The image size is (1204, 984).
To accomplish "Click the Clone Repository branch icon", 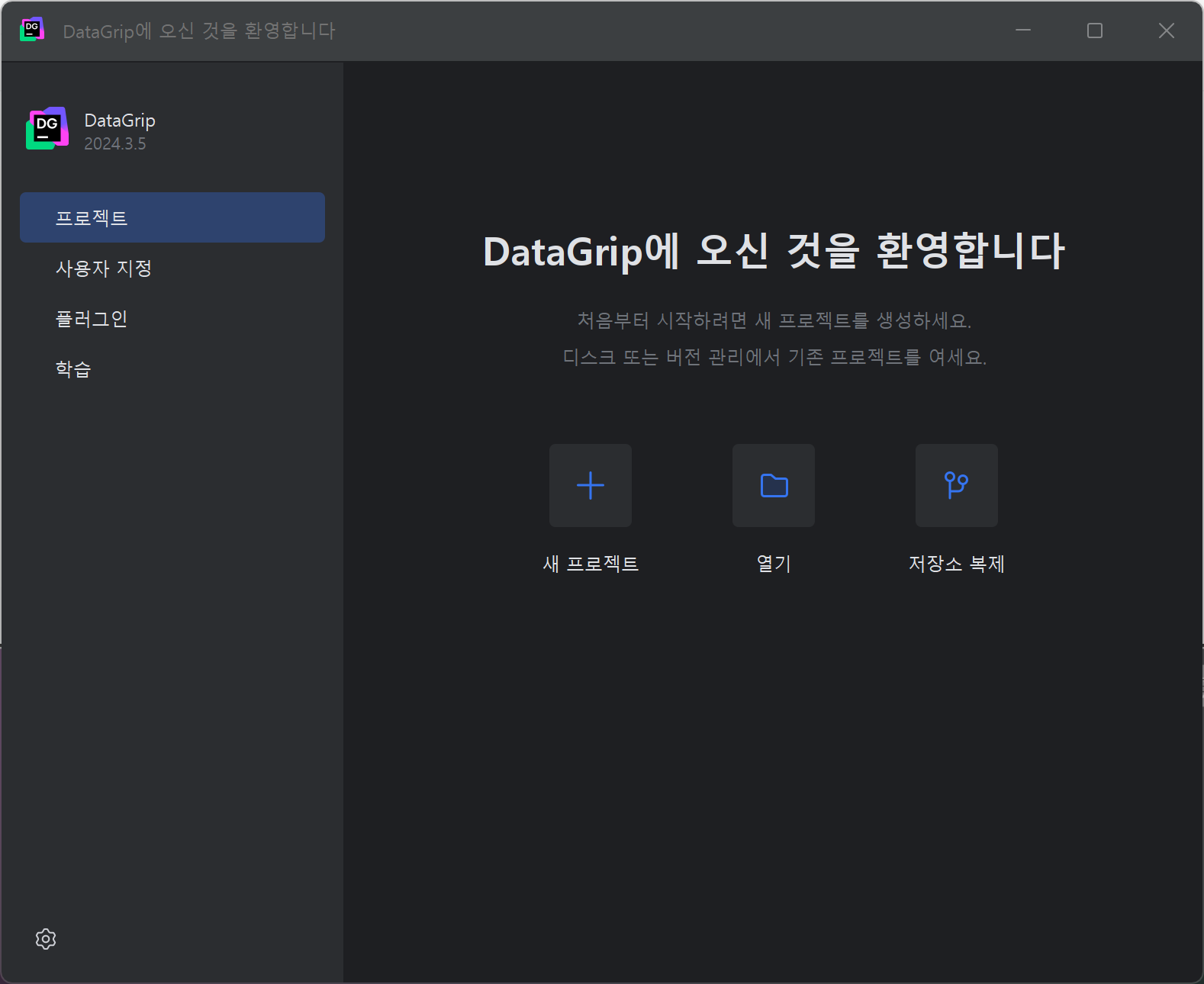I will (x=957, y=485).
